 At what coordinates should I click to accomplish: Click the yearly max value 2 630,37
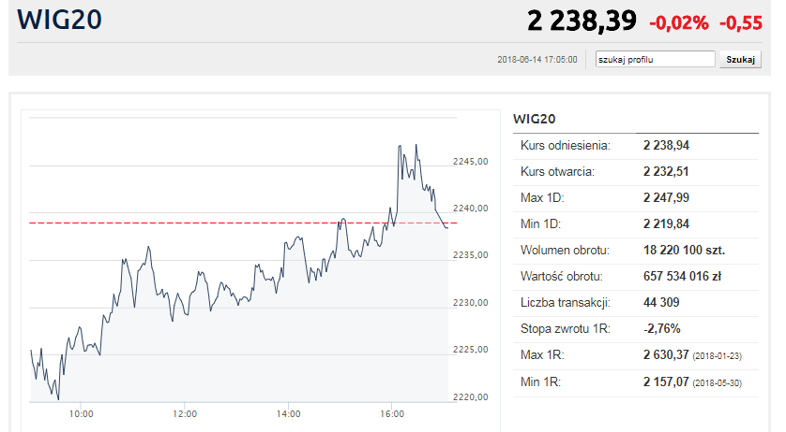[666, 355]
